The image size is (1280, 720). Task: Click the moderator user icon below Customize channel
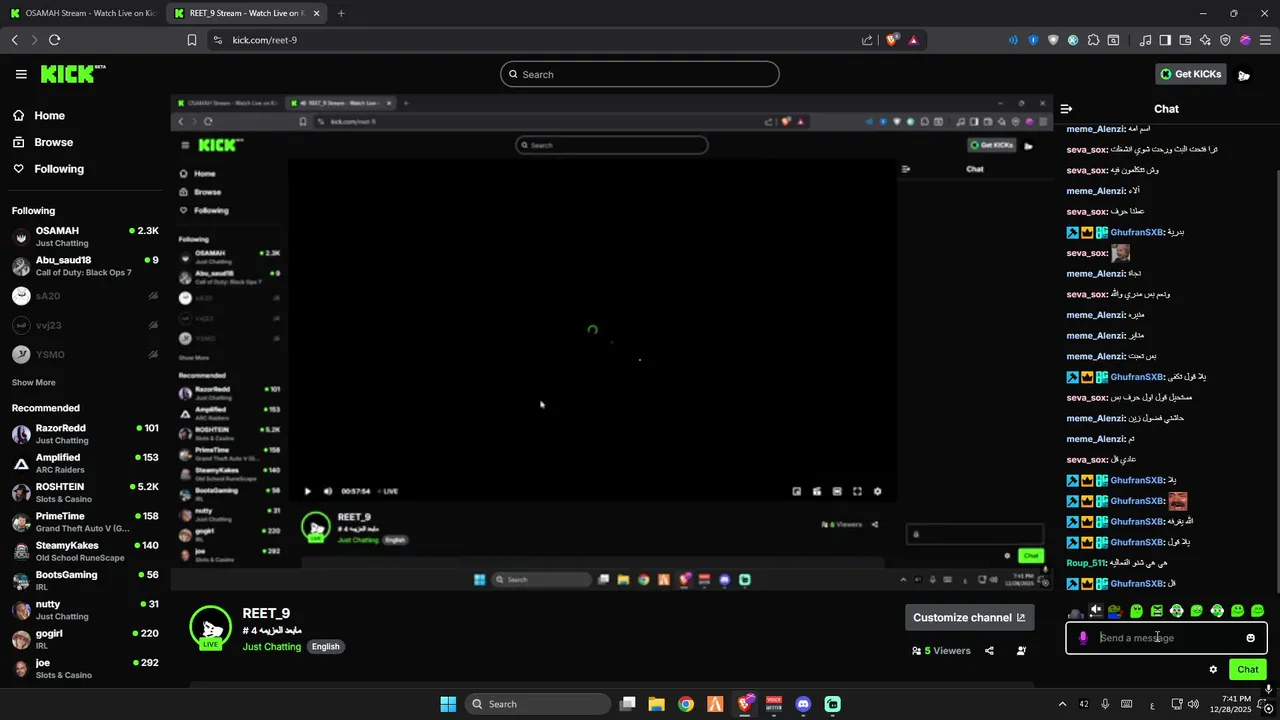(1021, 651)
